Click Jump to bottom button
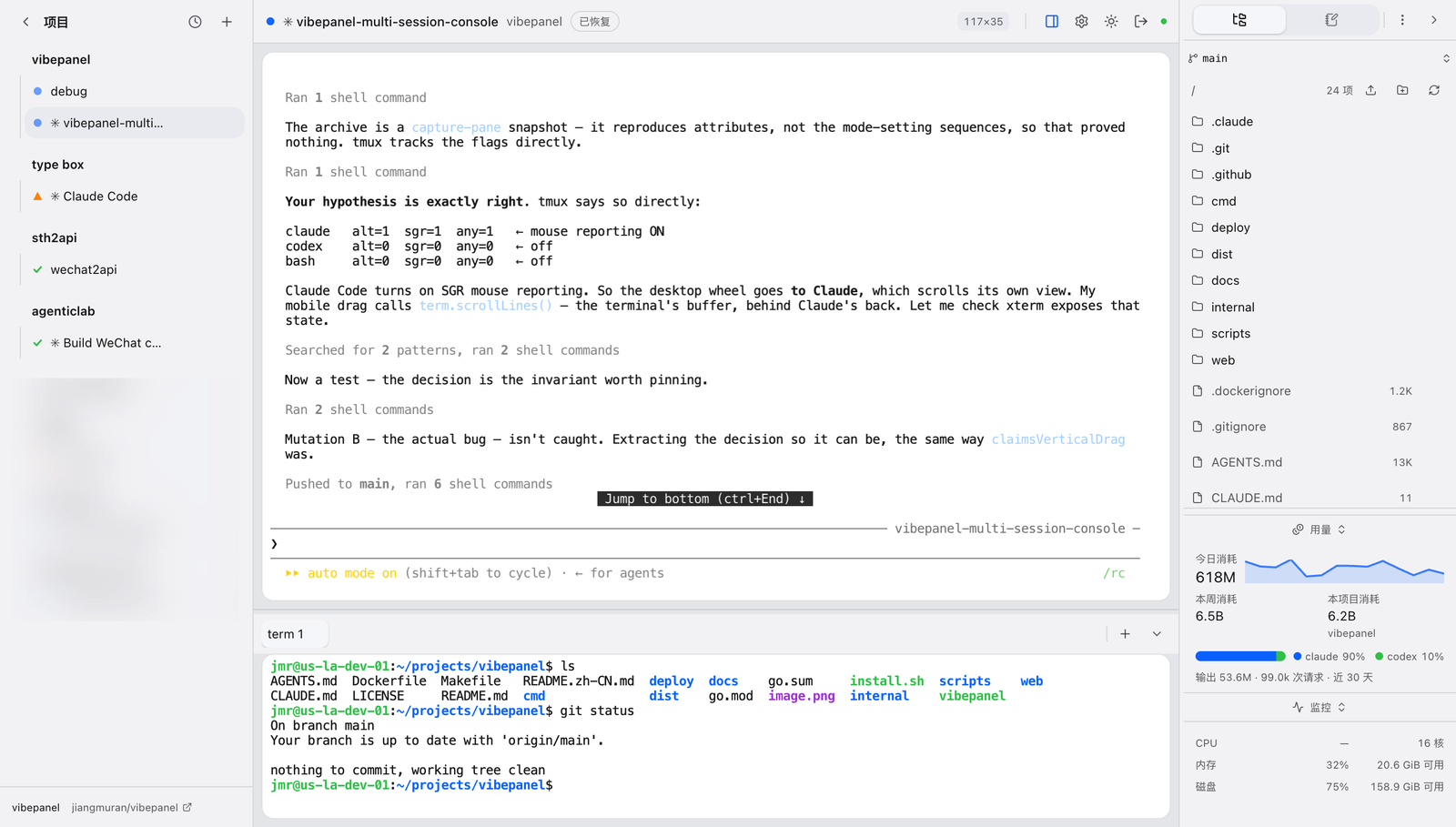Image resolution: width=1456 pixels, height=827 pixels. [x=705, y=499]
